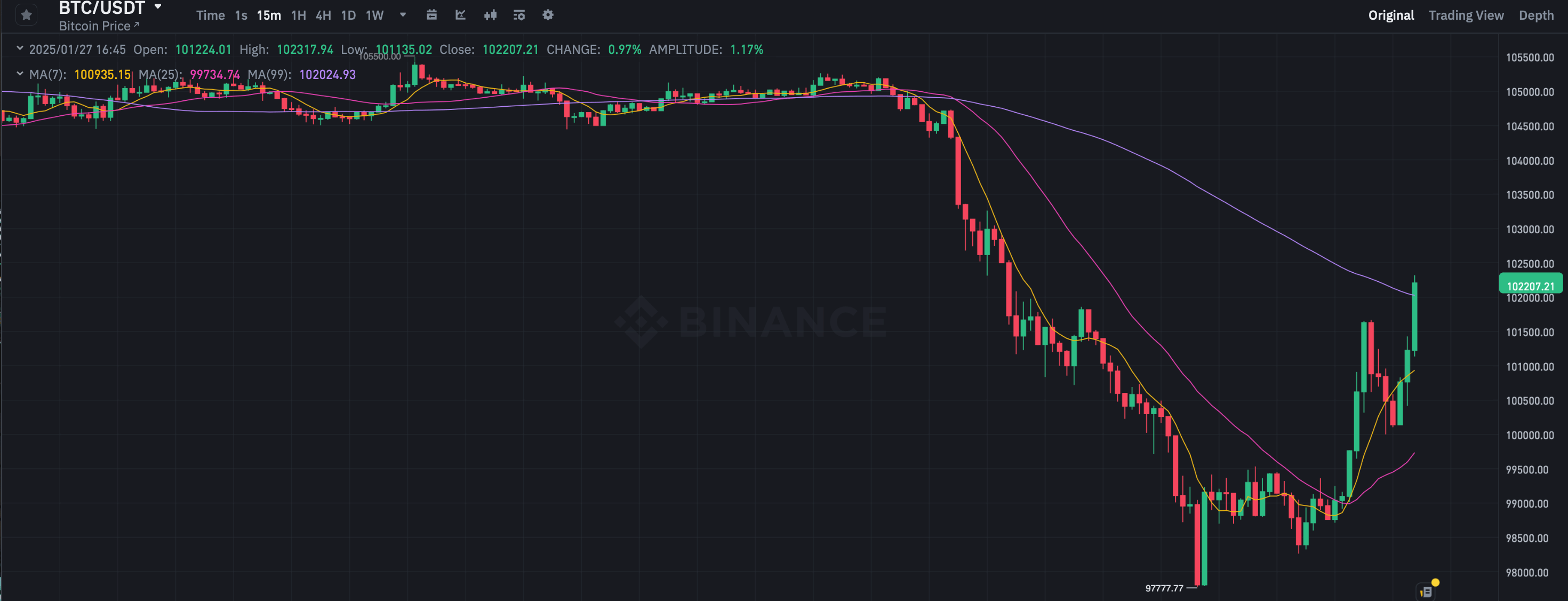This screenshot has height=601, width=1568.
Task: Select the 1W interval button
Action: tap(374, 15)
